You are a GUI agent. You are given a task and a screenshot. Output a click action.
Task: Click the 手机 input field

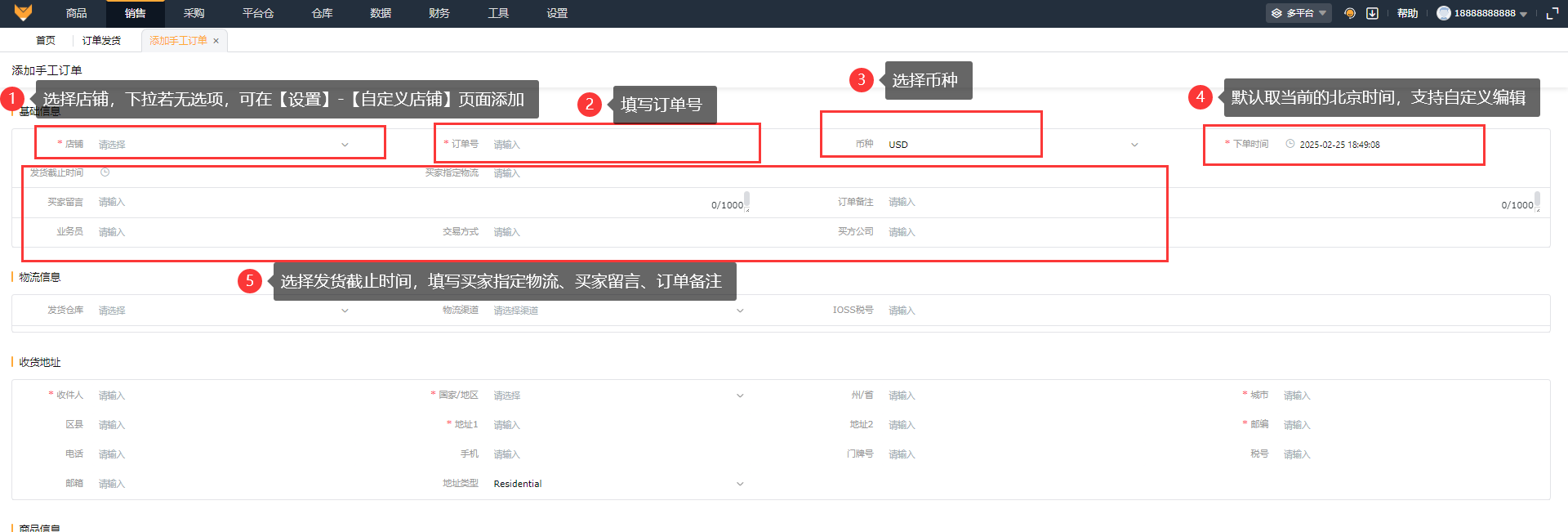[618, 454]
